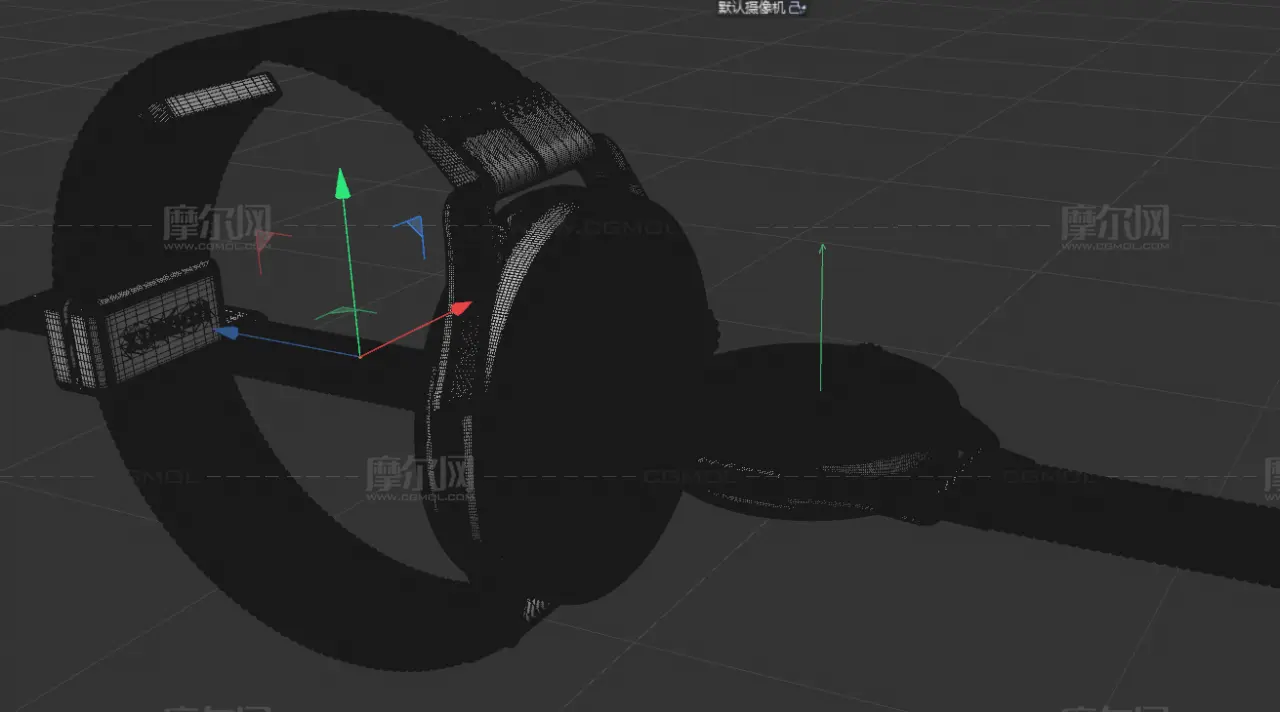The height and width of the screenshot is (712, 1280).
Task: Click the default camera label 默认摄像机
Action: [751, 8]
